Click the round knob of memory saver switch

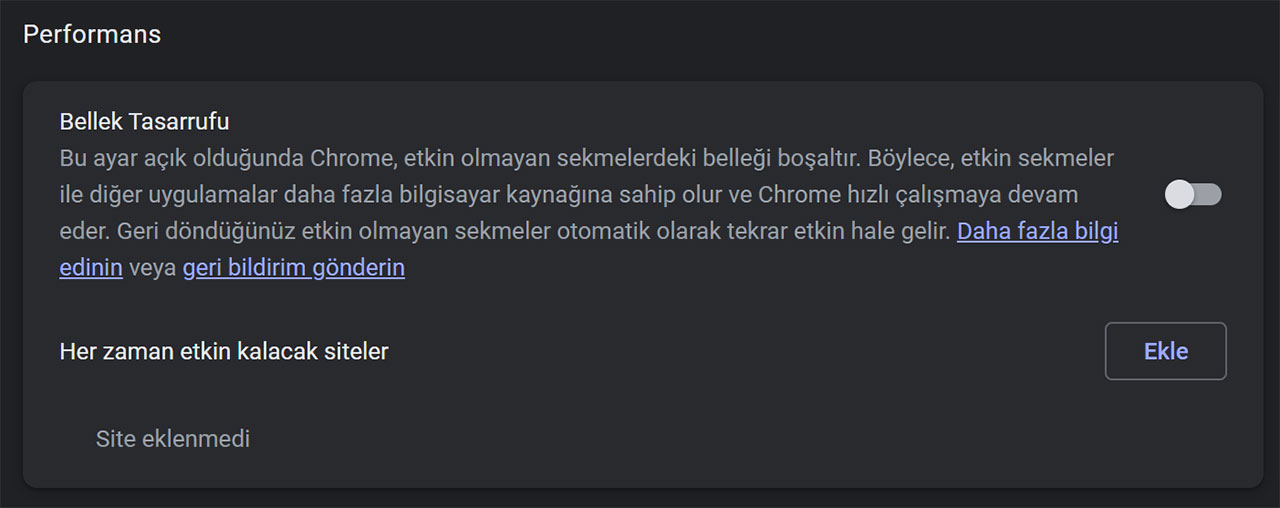[1180, 195]
